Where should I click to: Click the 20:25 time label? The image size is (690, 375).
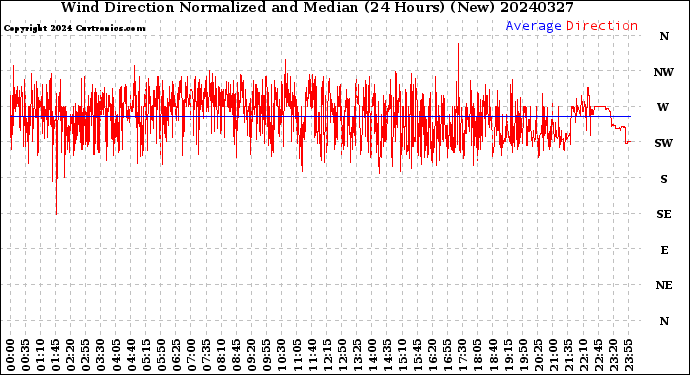(x=538, y=355)
